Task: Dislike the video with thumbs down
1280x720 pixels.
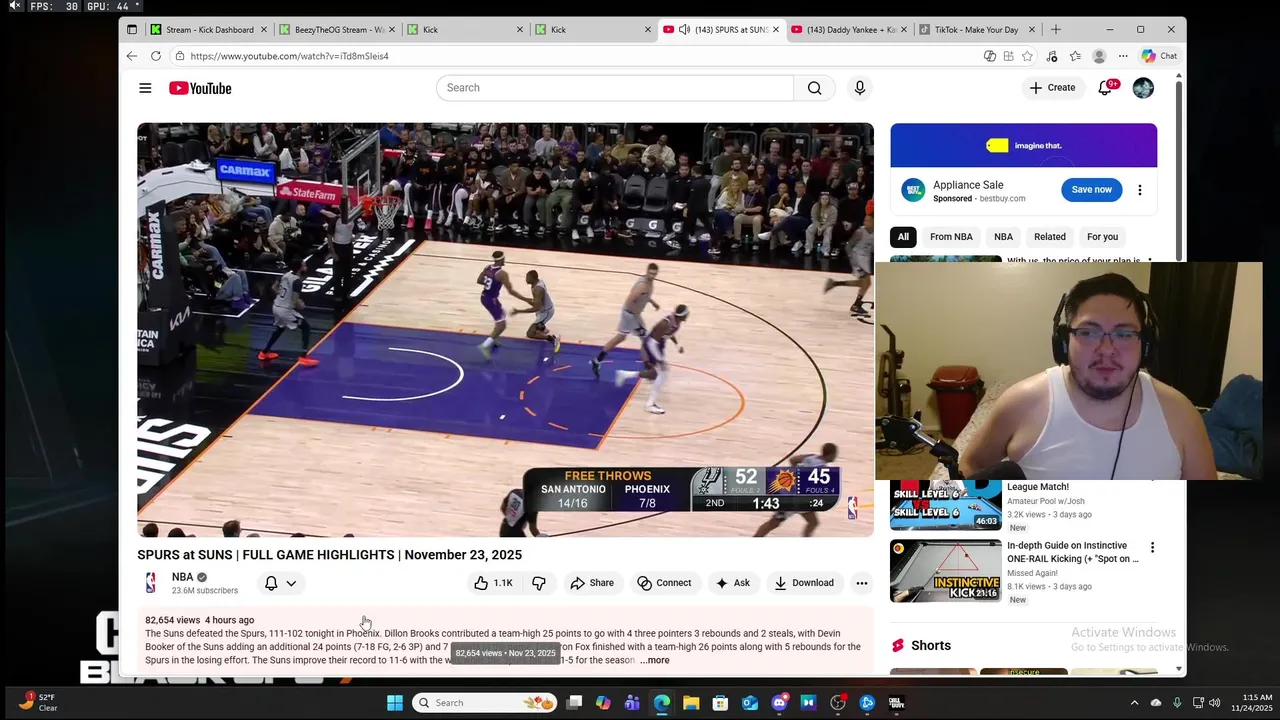Action: [x=538, y=583]
